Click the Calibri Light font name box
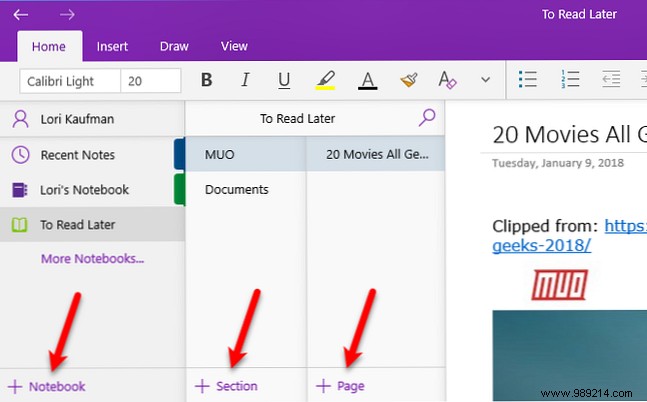This screenshot has width=647, height=402. coord(70,81)
